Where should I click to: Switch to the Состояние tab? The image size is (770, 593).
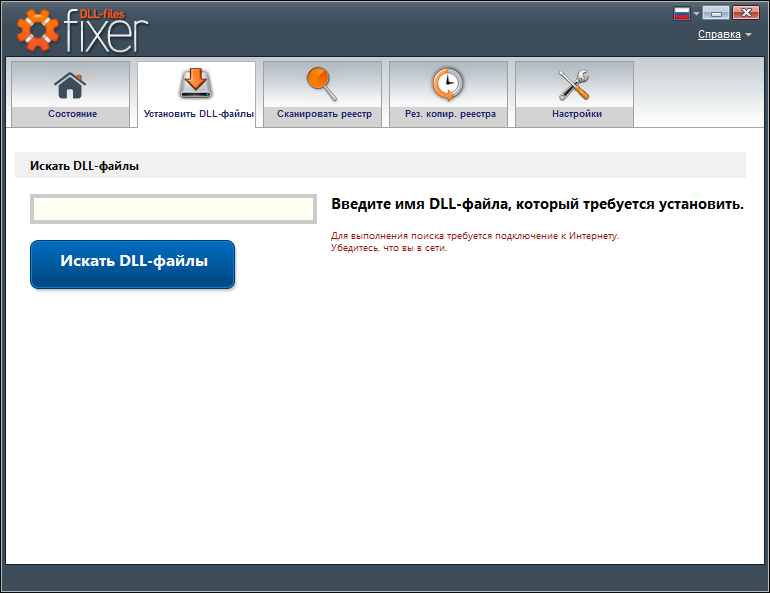pos(70,94)
